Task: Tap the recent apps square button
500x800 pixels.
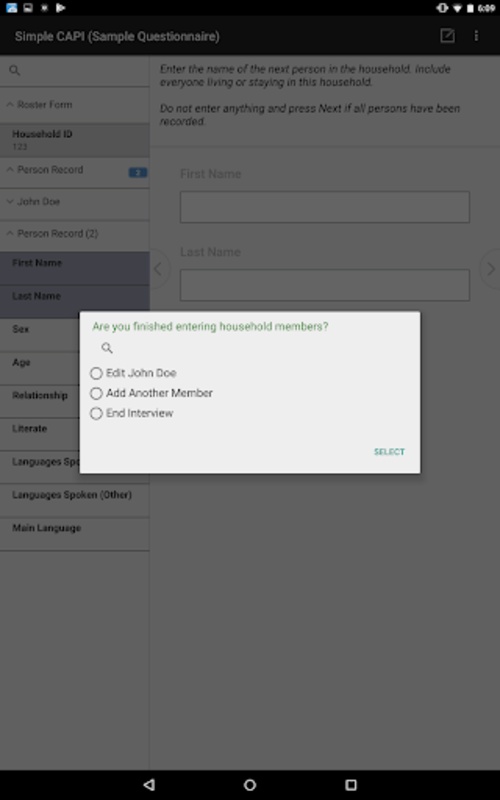Action: click(x=351, y=785)
